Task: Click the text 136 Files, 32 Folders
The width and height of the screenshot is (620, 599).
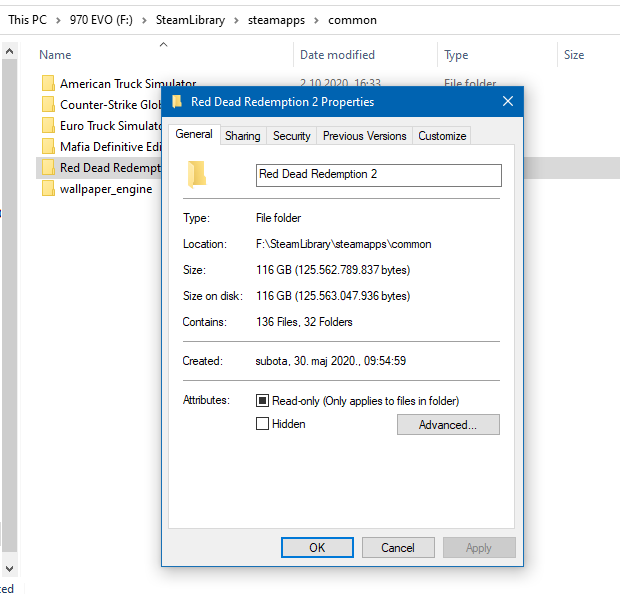Action: (304, 322)
